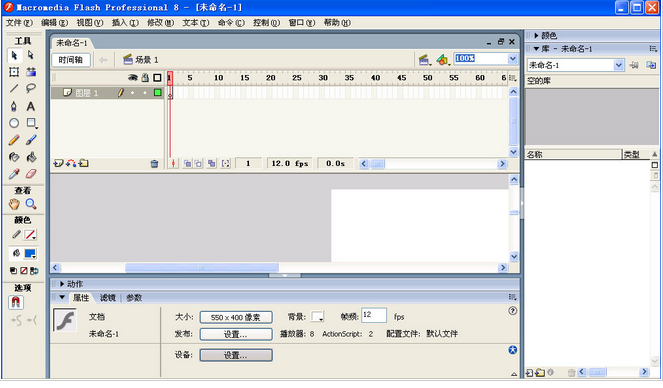Open the 文件 menu

(x=19, y=22)
